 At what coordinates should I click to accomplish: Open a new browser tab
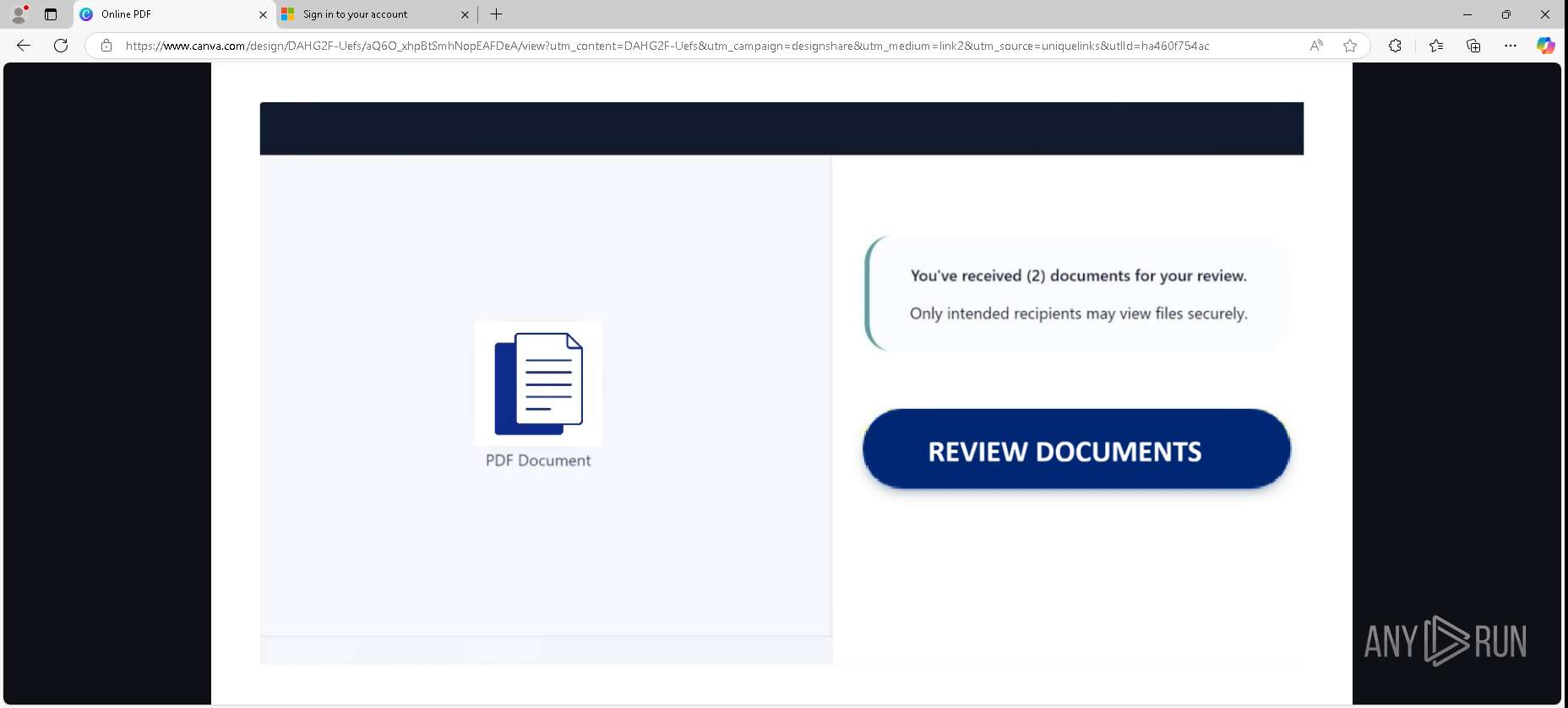497,14
